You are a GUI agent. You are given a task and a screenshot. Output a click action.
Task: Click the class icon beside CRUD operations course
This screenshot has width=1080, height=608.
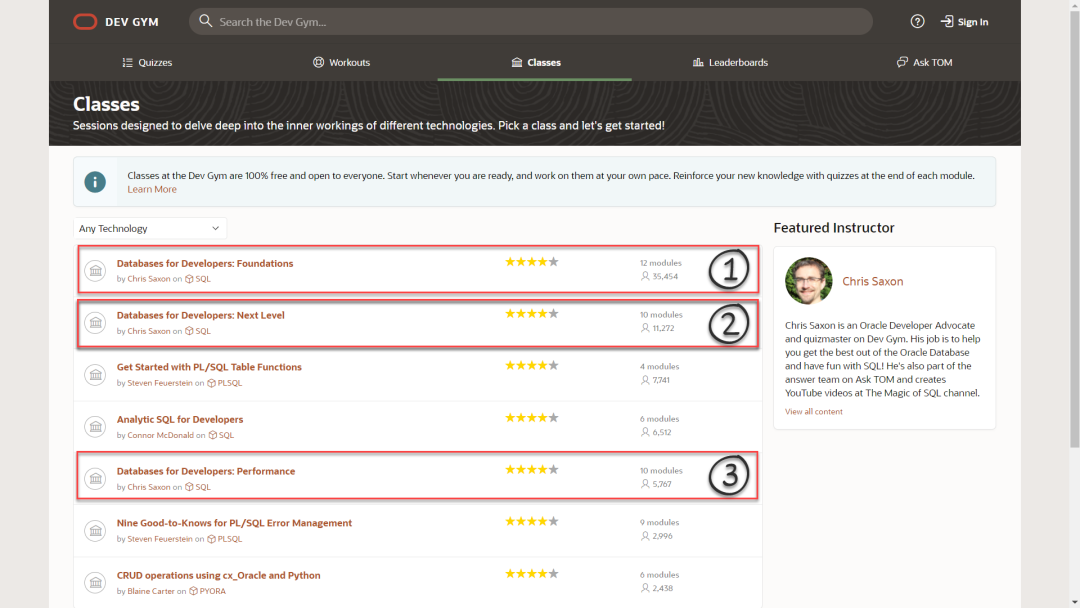tap(95, 582)
